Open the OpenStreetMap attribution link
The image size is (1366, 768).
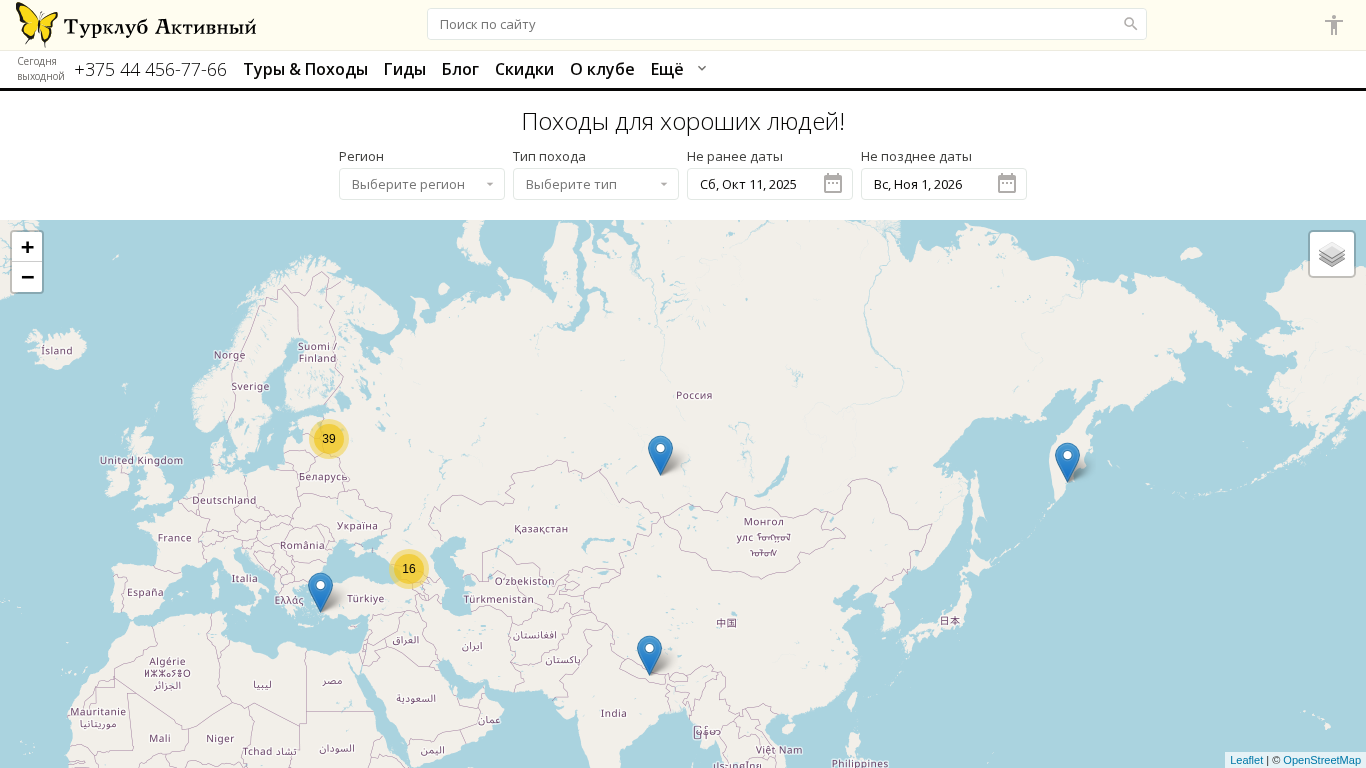[1322, 760]
